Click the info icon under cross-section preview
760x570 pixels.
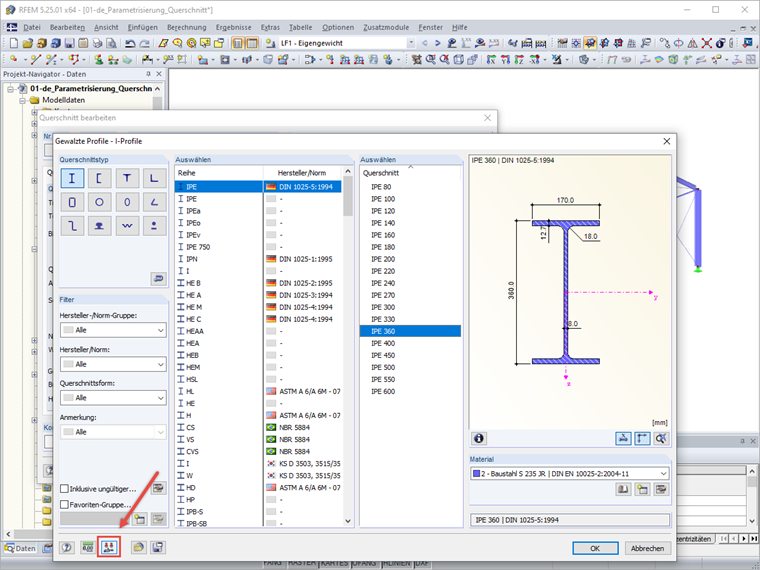click(479, 439)
